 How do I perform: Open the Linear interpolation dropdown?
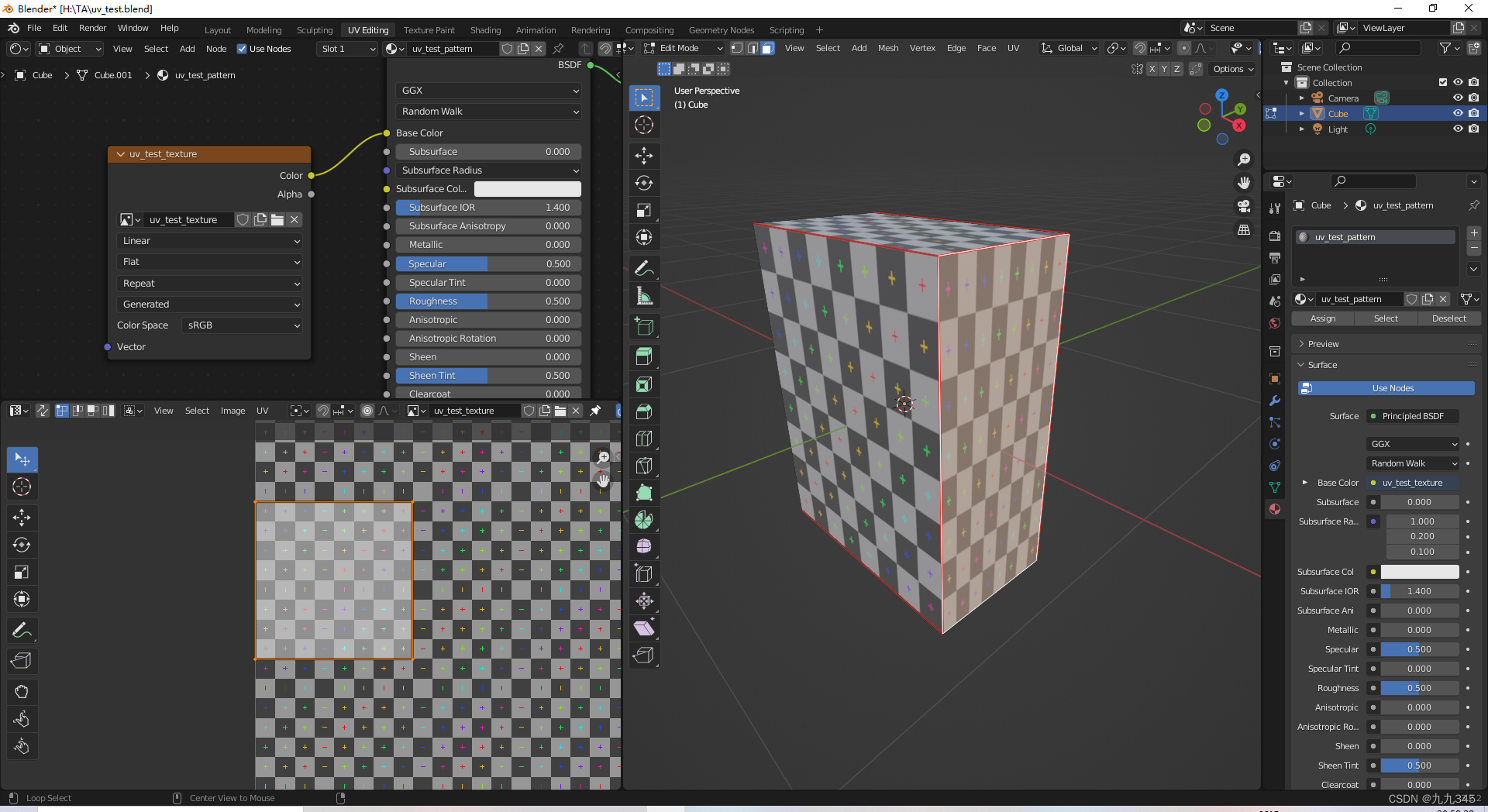pyautogui.click(x=210, y=241)
